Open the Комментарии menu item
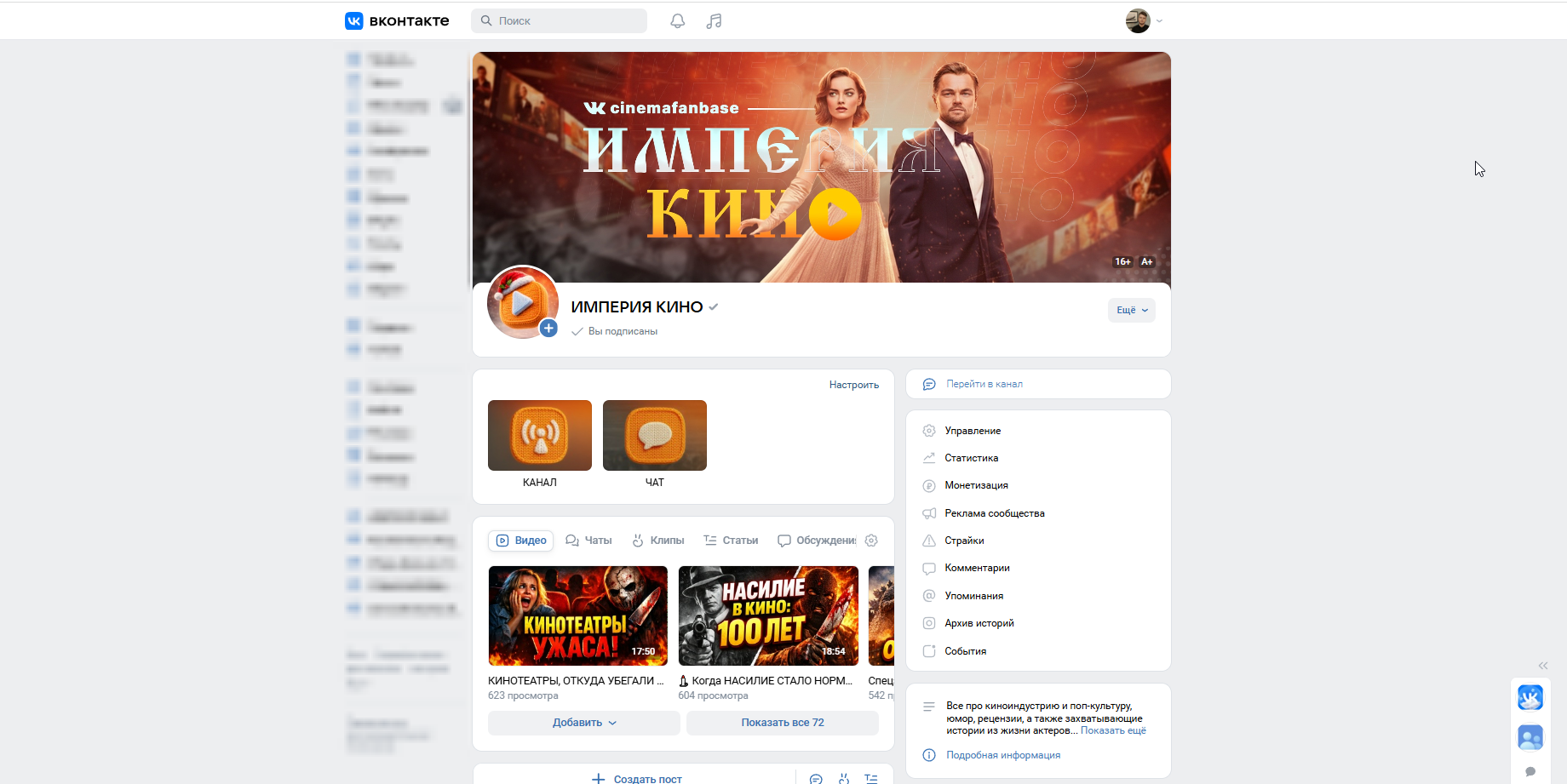The width and height of the screenshot is (1567, 784). (x=1038, y=568)
